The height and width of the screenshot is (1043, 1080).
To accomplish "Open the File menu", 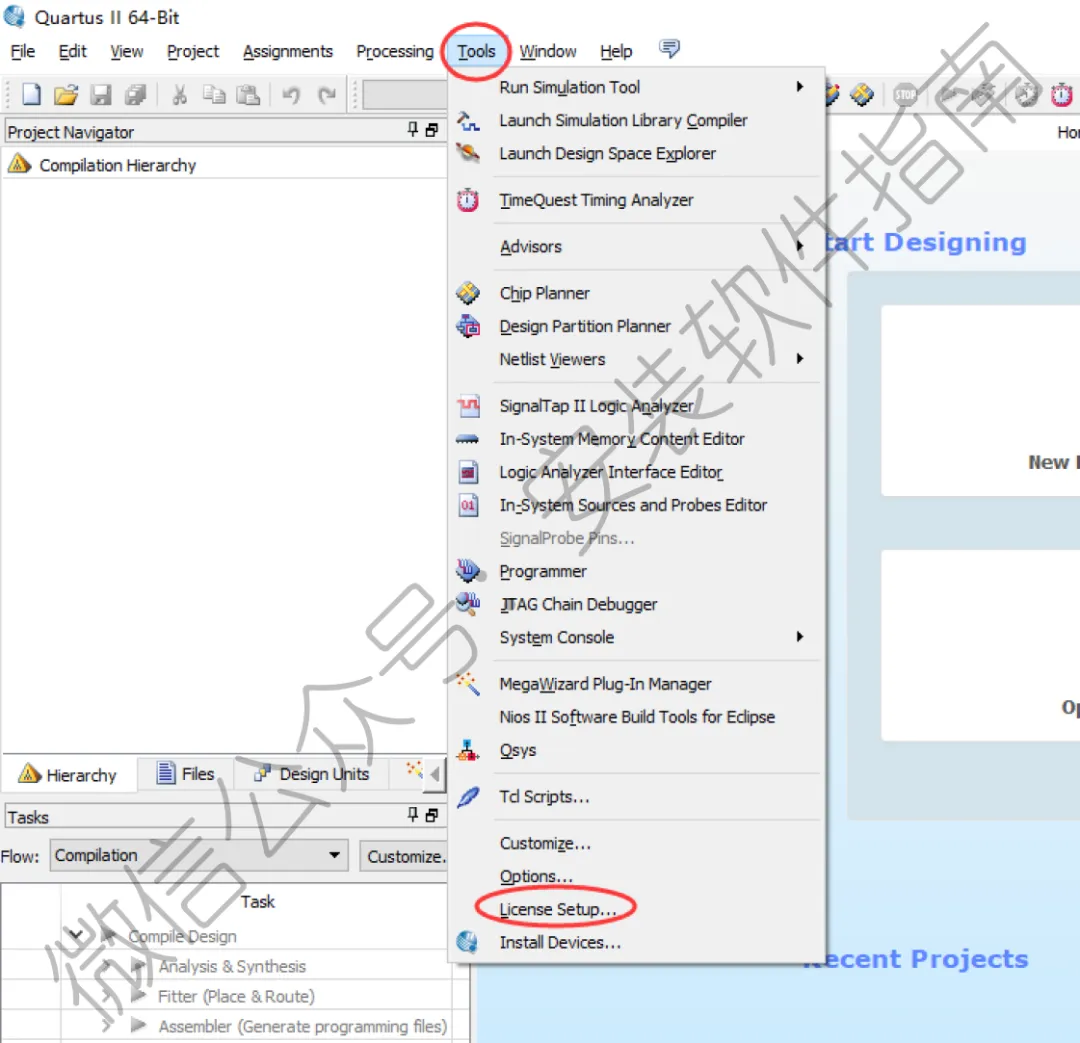I will pos(23,52).
